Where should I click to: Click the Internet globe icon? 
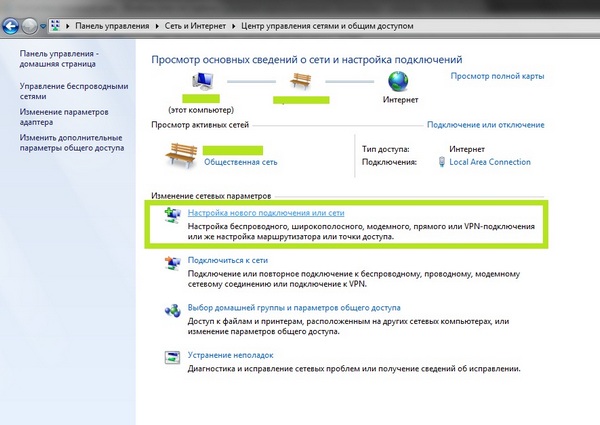tap(398, 81)
